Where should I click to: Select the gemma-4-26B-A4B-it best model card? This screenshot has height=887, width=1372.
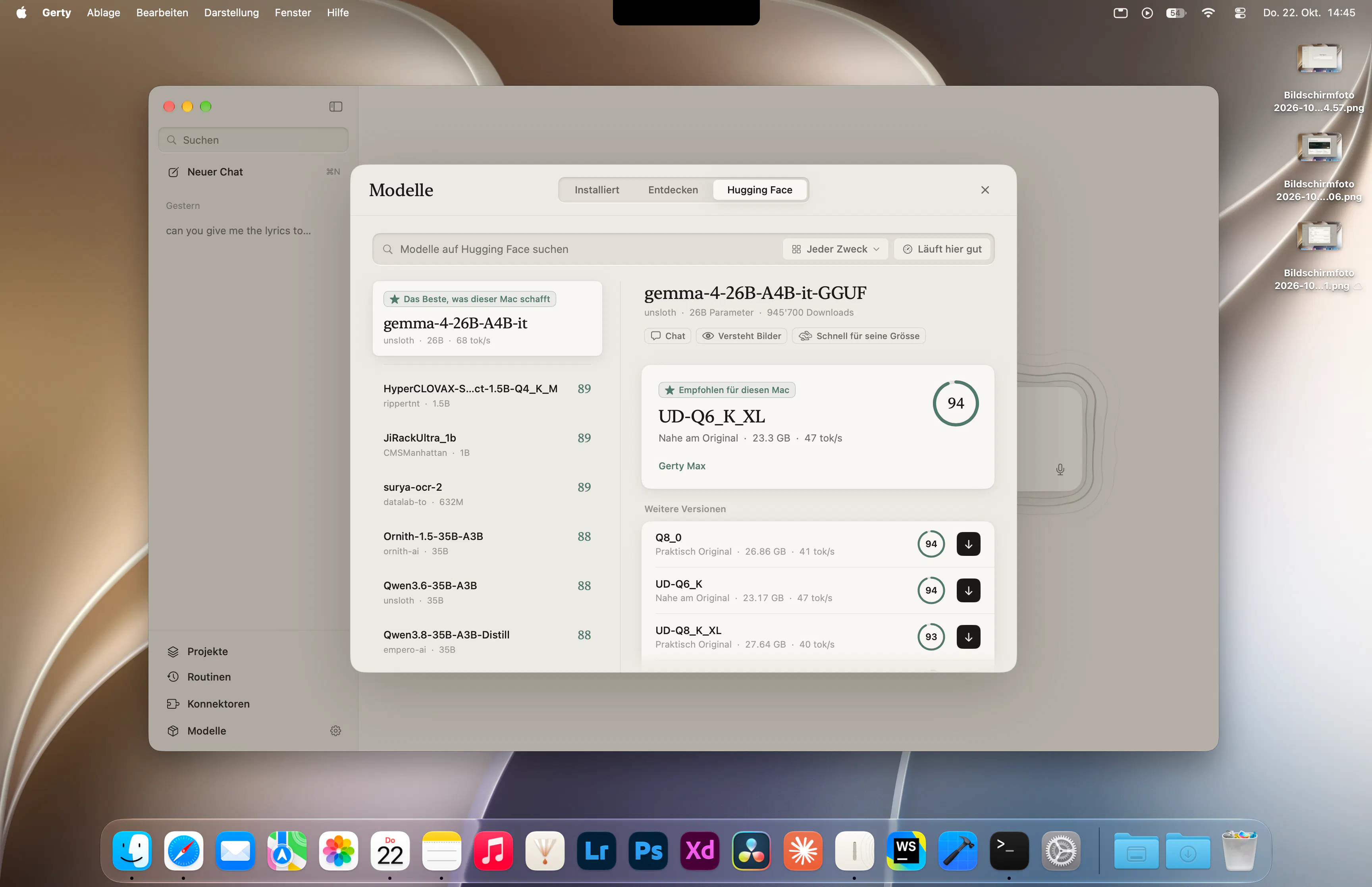[487, 318]
